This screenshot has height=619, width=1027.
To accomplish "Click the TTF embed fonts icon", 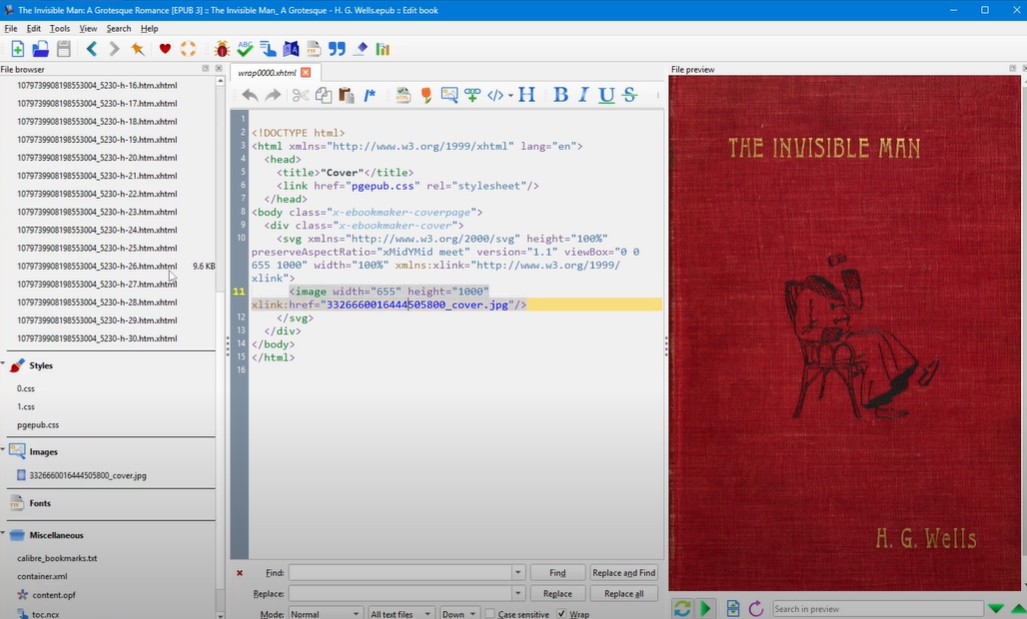I will point(314,49).
